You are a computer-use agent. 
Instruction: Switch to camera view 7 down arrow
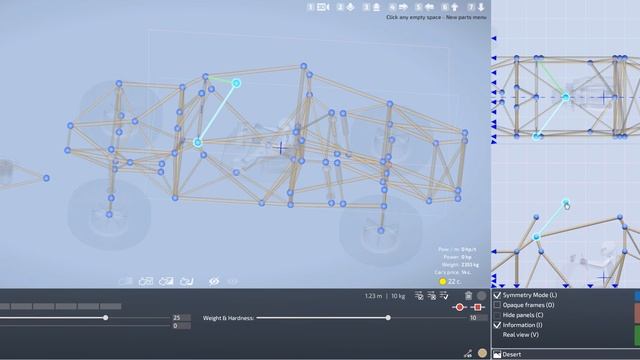481,7
